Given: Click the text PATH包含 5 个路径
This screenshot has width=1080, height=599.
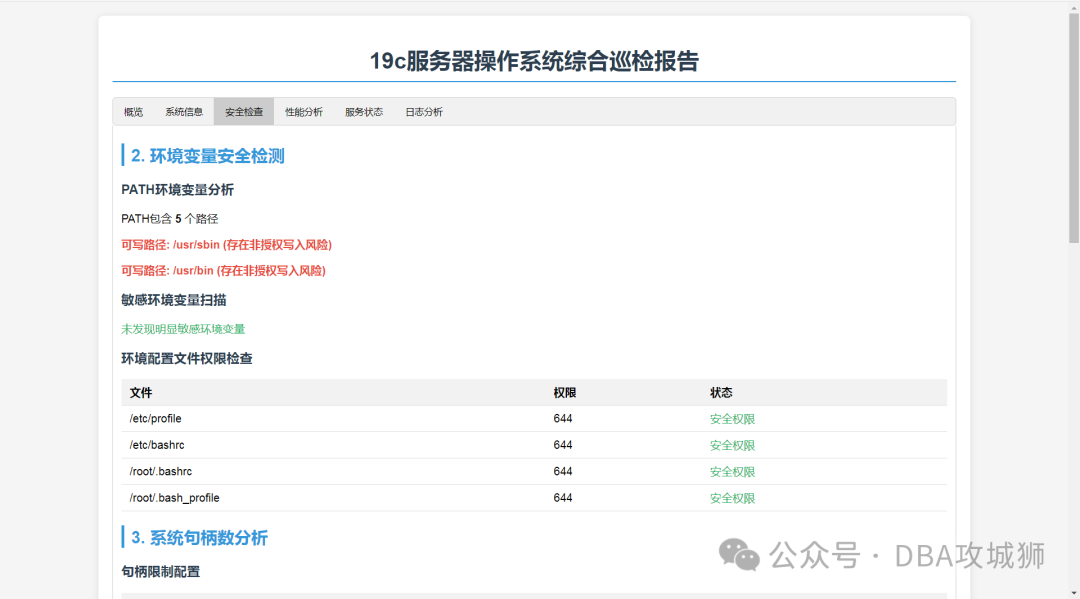Looking at the screenshot, I should 169,219.
